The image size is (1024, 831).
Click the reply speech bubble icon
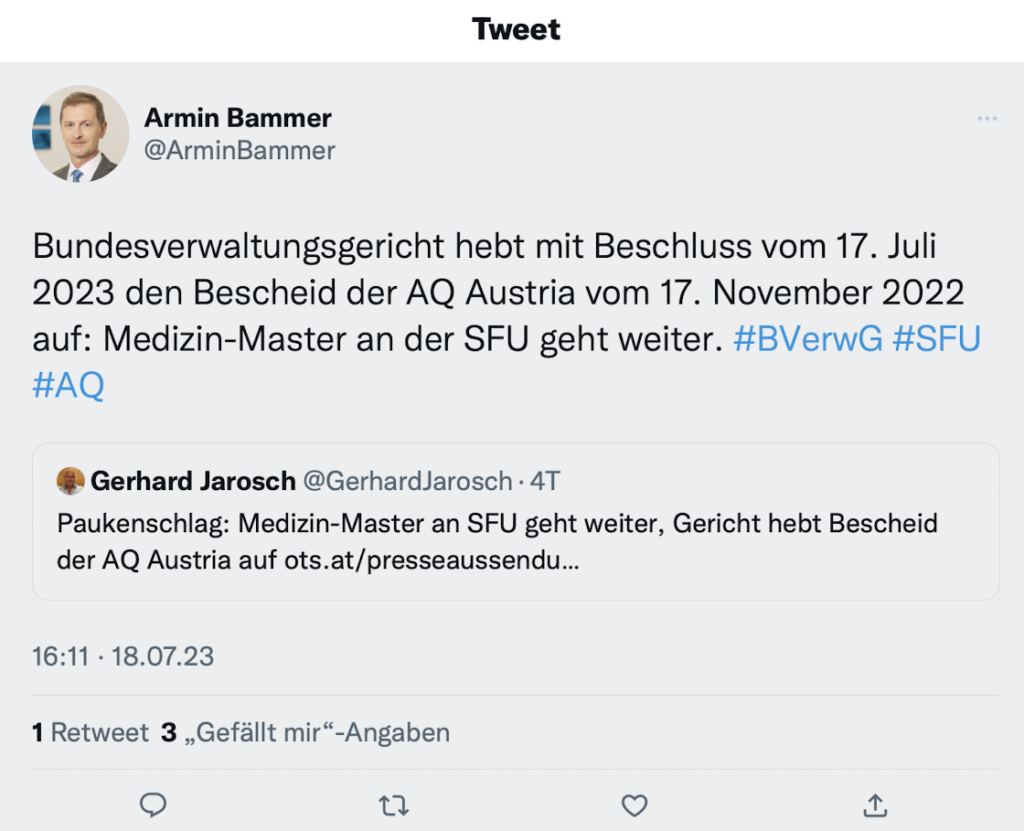[x=153, y=804]
